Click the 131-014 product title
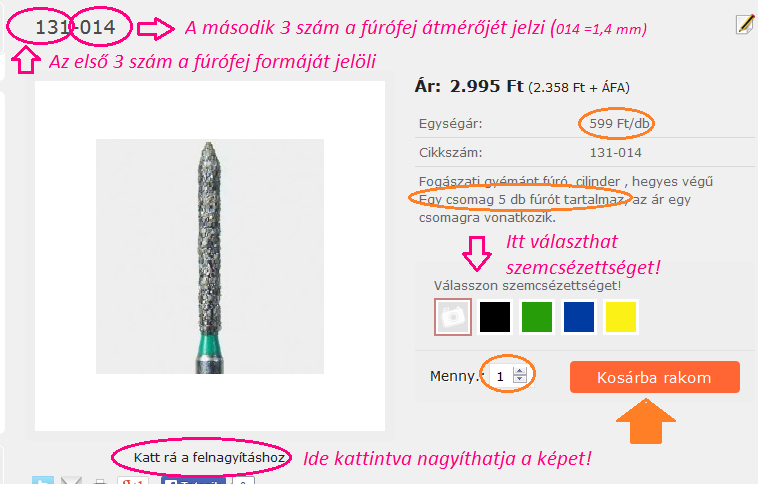The image size is (758, 484). (x=75, y=28)
